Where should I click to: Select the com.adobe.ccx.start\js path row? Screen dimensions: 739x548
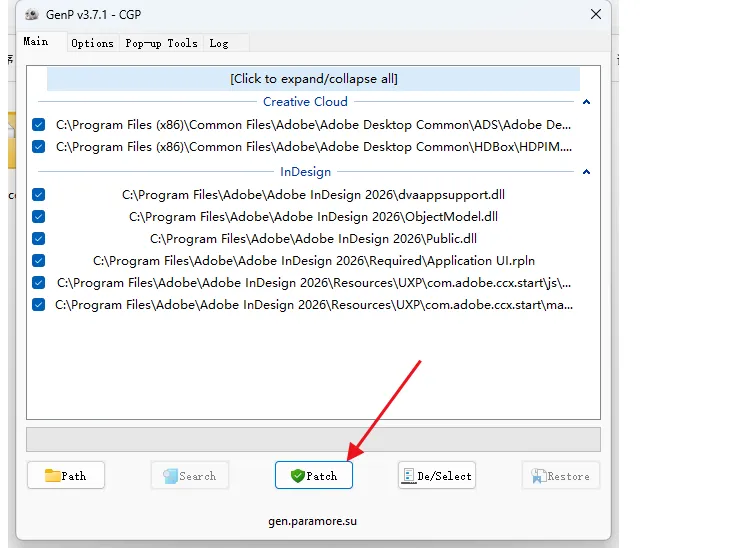point(314,283)
